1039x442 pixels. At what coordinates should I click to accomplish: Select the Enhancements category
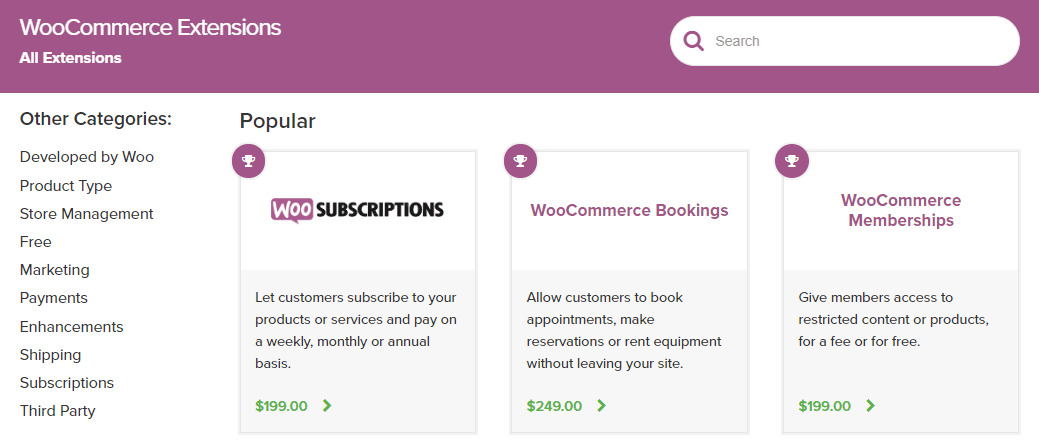point(72,327)
